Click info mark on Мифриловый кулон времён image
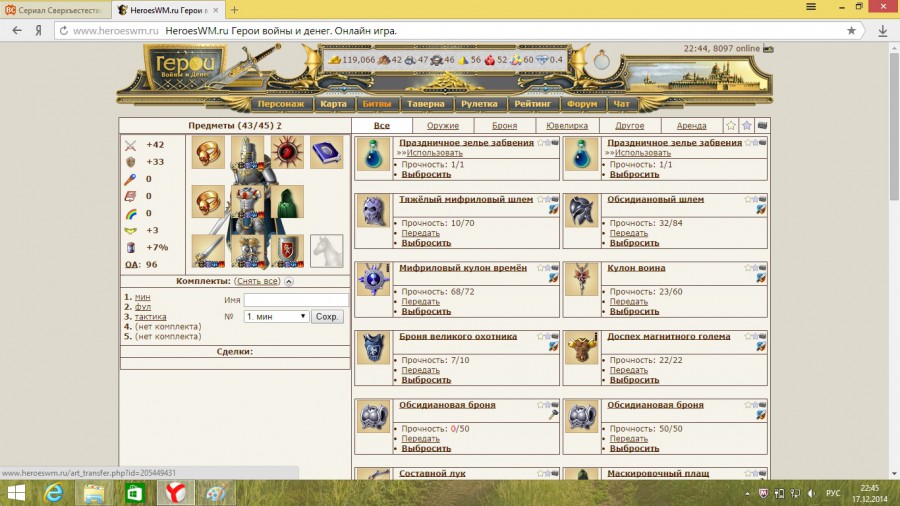 pos(388,267)
